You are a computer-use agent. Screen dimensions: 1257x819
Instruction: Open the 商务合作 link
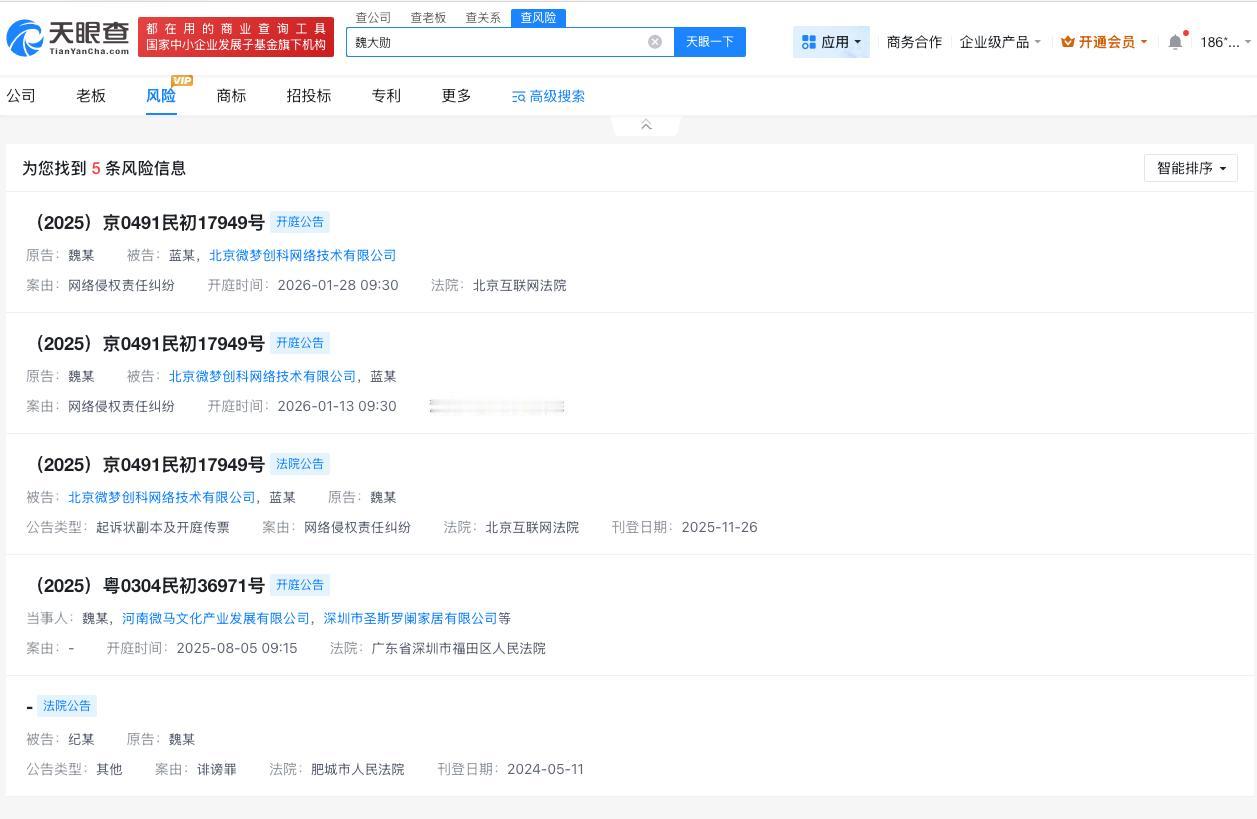pos(914,42)
